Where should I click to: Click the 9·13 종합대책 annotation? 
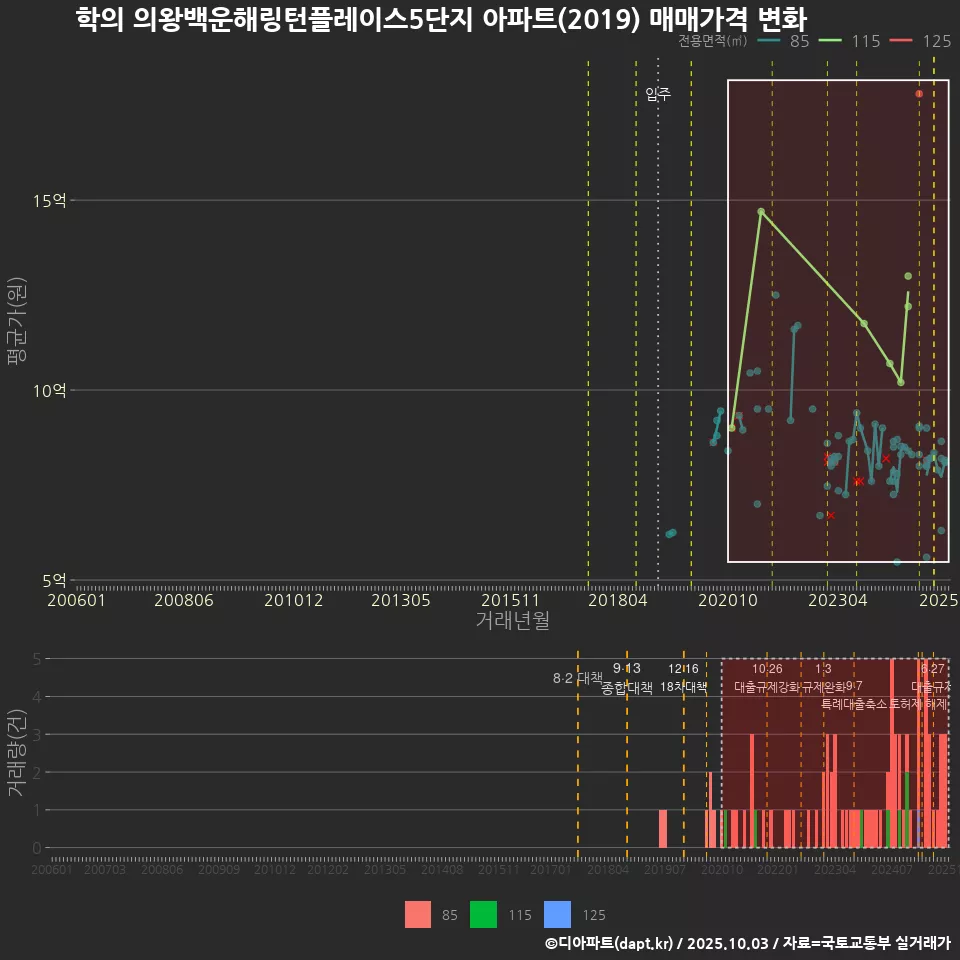625,680
